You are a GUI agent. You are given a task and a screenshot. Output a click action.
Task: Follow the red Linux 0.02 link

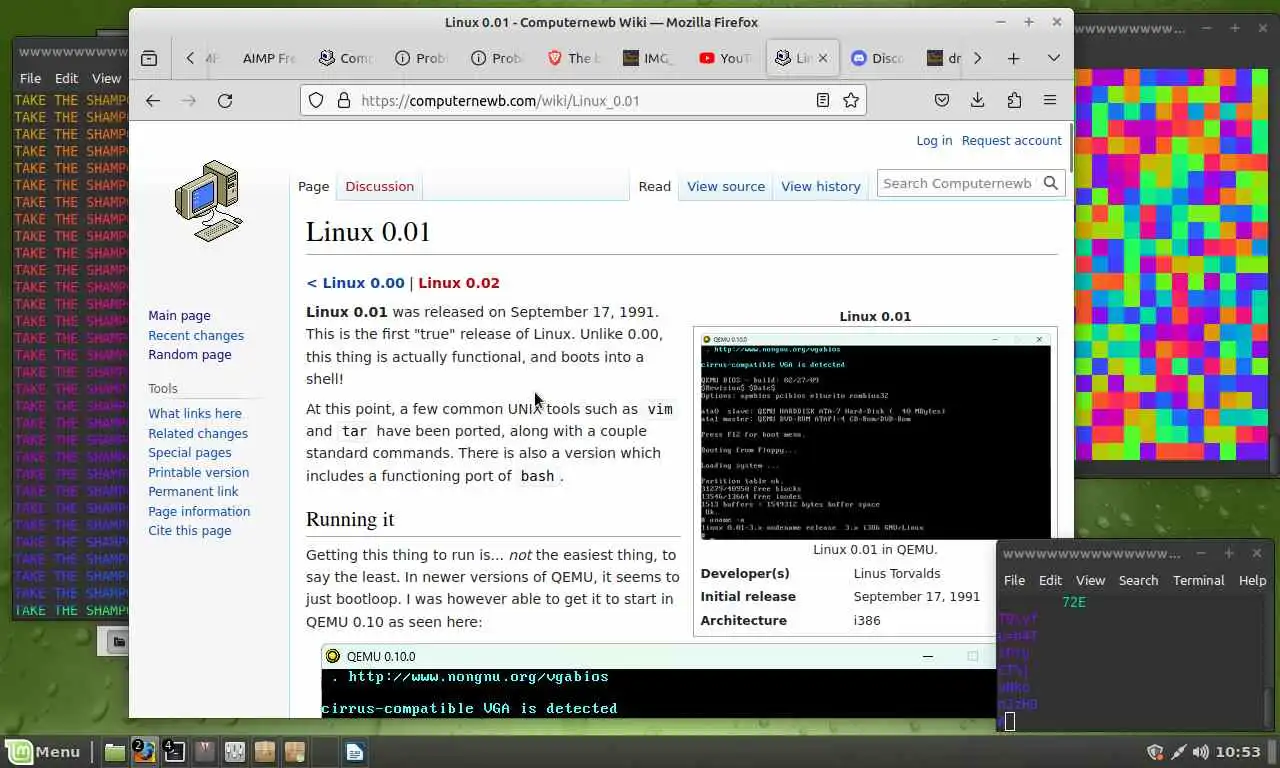458,283
